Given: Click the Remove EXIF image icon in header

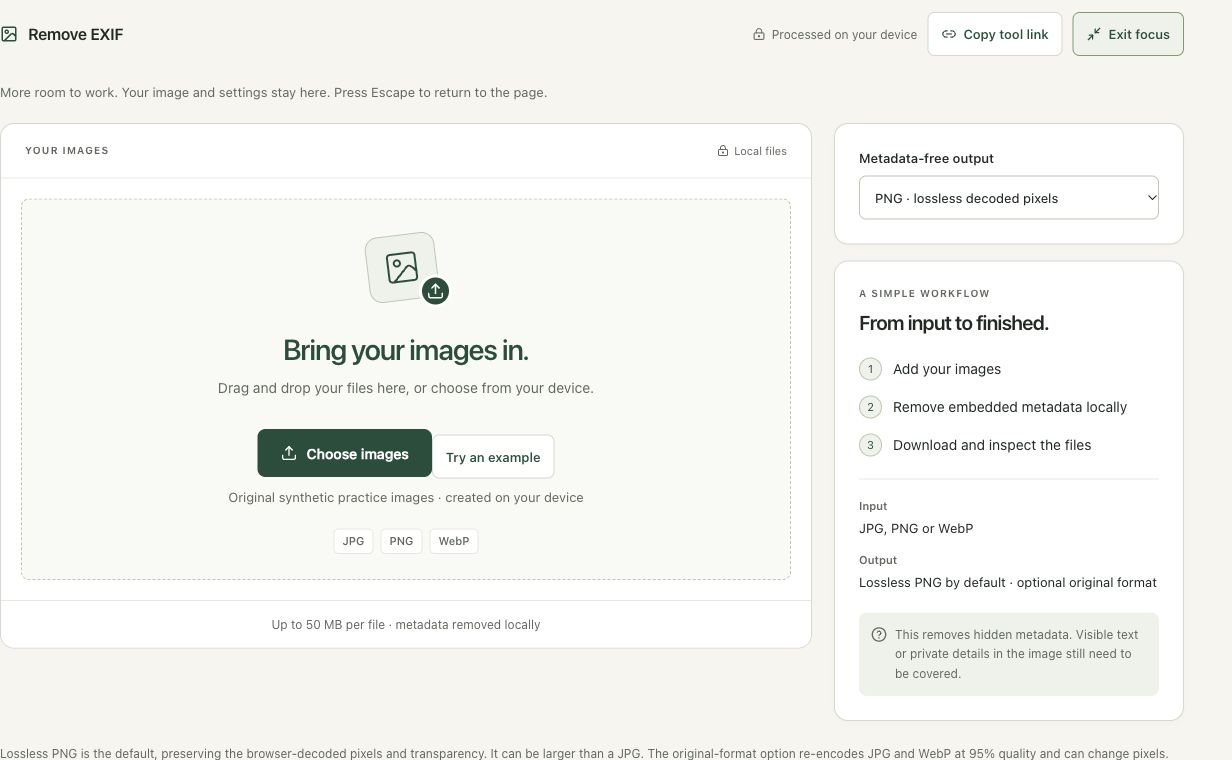Looking at the screenshot, I should [9, 34].
